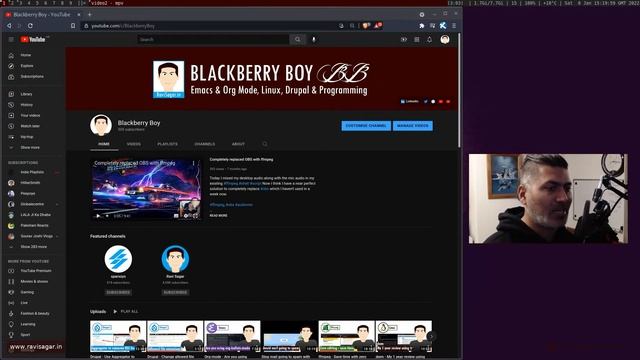The width and height of the screenshot is (640, 360).
Task: Open the browser main menu
Action: pos(454,26)
